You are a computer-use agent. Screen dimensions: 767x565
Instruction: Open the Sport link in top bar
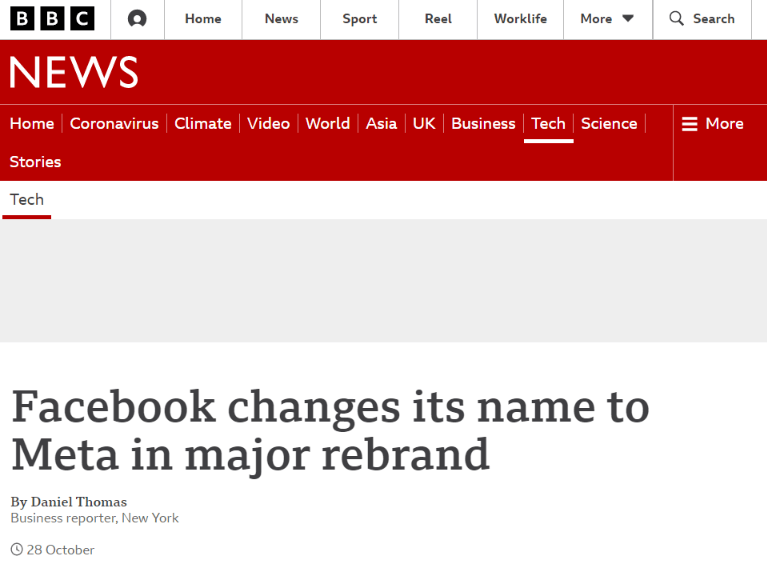click(360, 19)
